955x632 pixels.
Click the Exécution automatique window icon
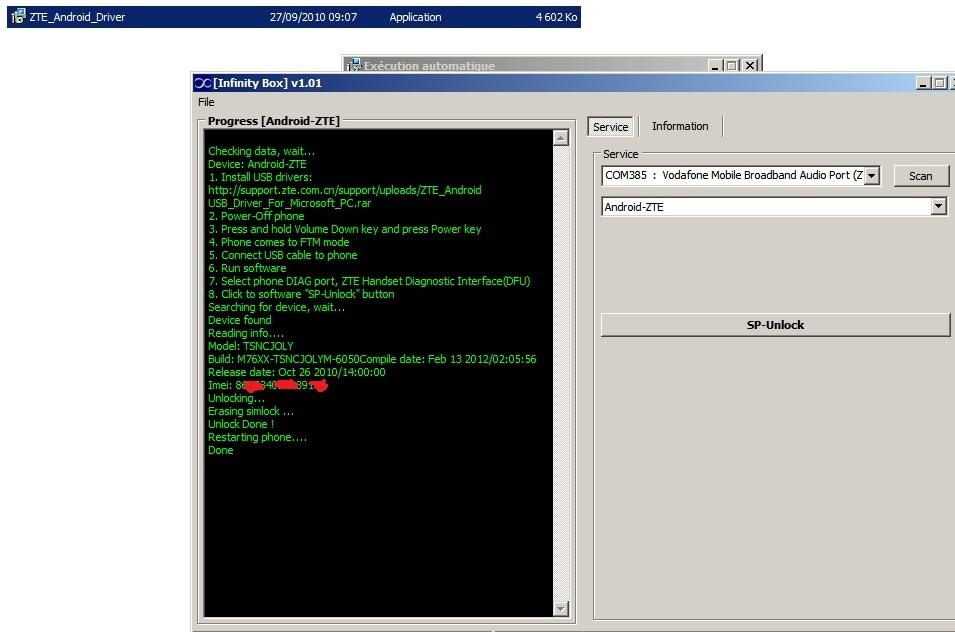[x=353, y=66]
